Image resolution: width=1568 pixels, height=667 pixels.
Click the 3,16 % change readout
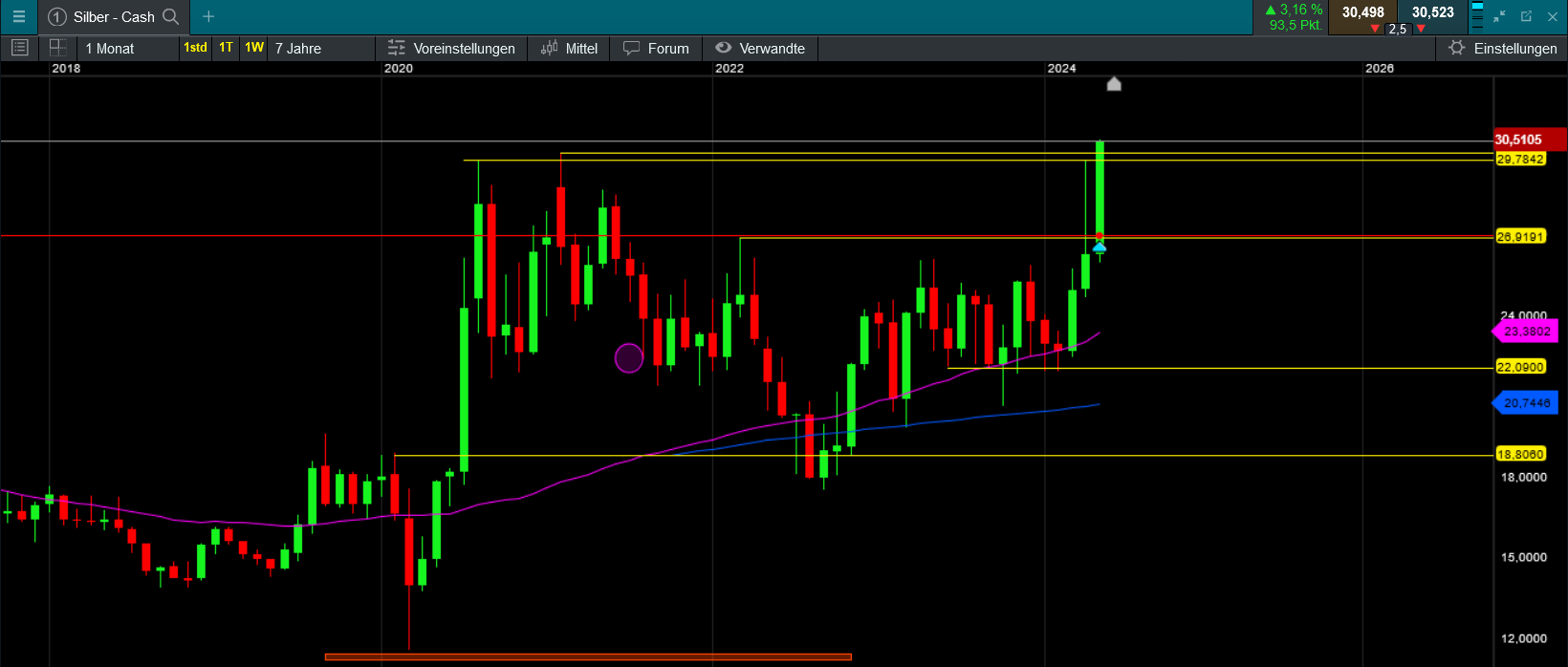(1294, 10)
